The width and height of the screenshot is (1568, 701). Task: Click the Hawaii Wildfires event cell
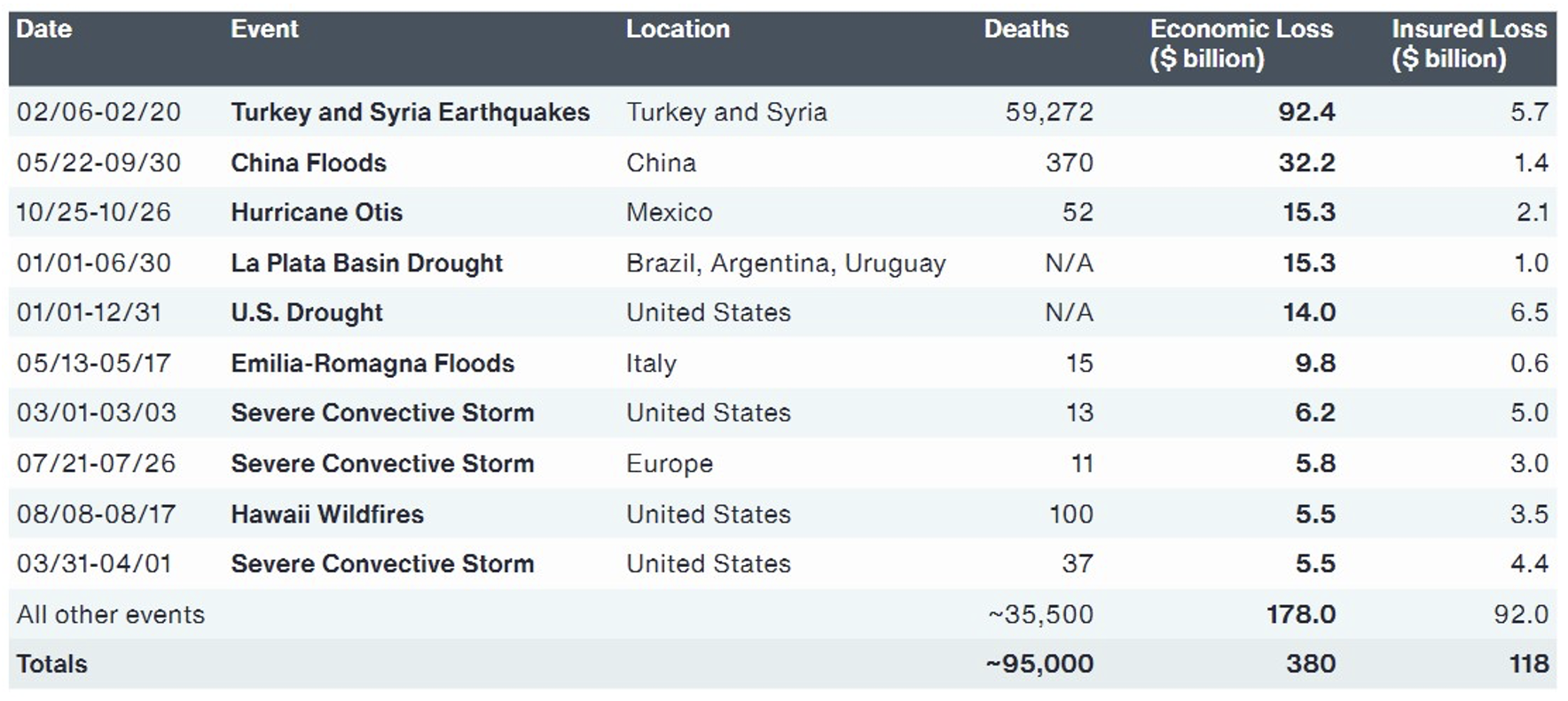coord(327,515)
